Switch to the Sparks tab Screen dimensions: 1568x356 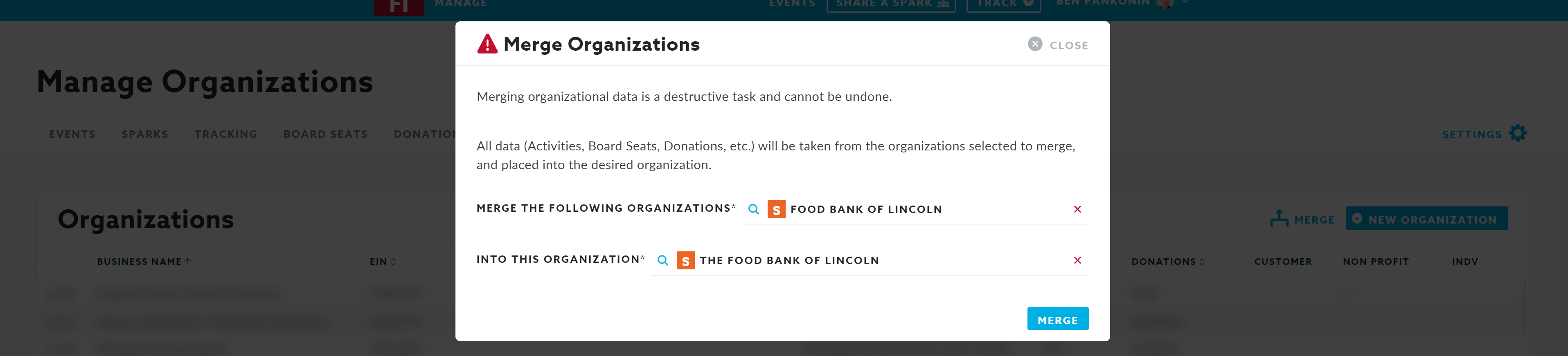pos(145,134)
